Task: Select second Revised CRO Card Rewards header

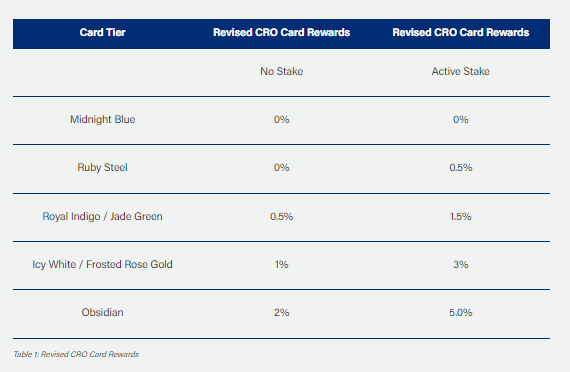Action: tap(461, 33)
